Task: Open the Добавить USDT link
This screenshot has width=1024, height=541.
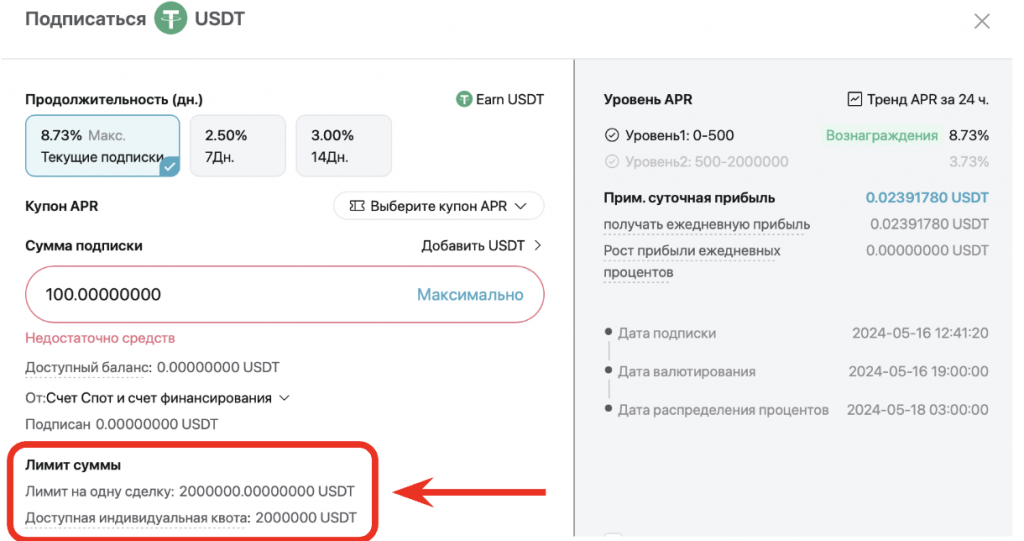Action: [473, 245]
